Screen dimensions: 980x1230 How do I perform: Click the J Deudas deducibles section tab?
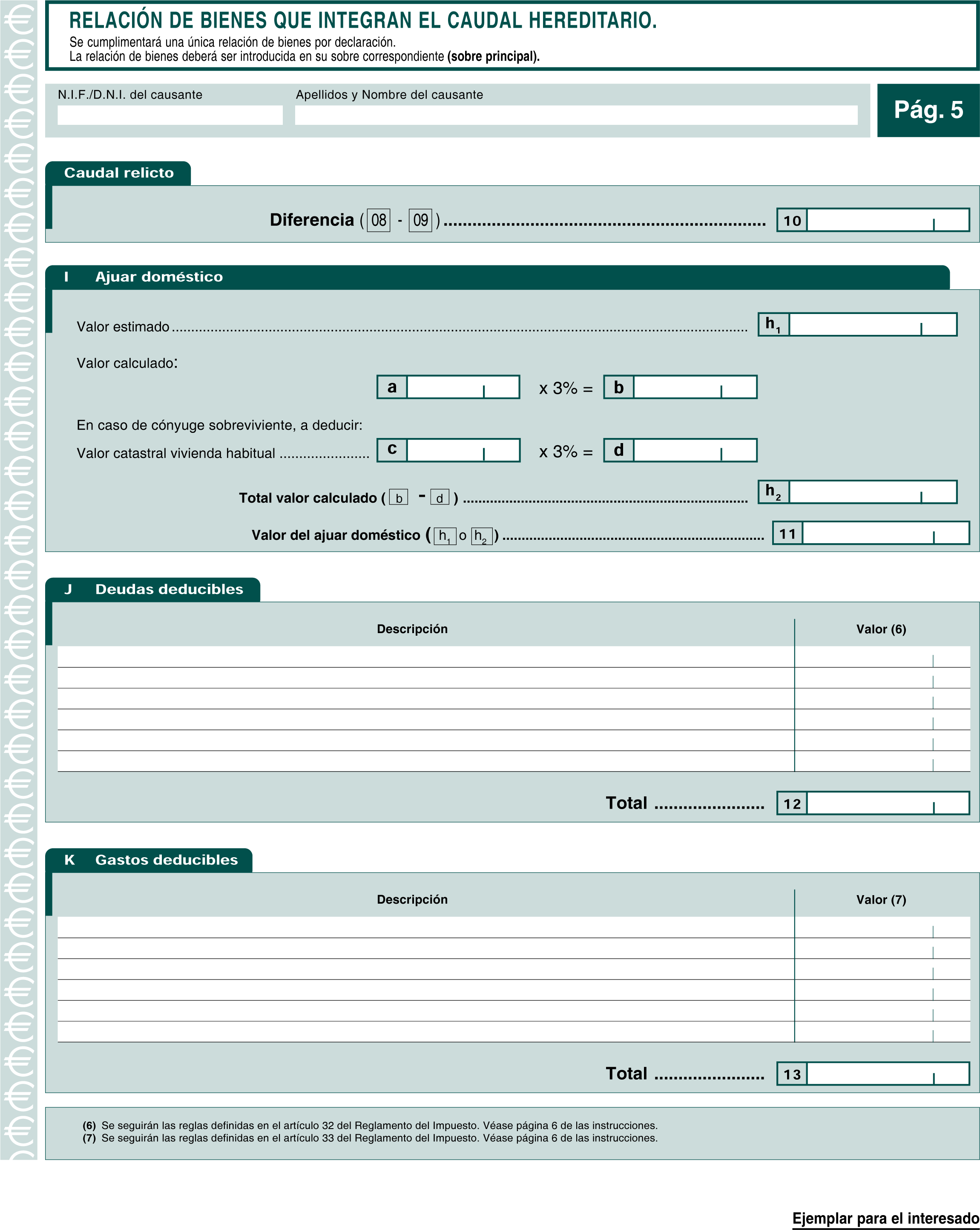(153, 589)
